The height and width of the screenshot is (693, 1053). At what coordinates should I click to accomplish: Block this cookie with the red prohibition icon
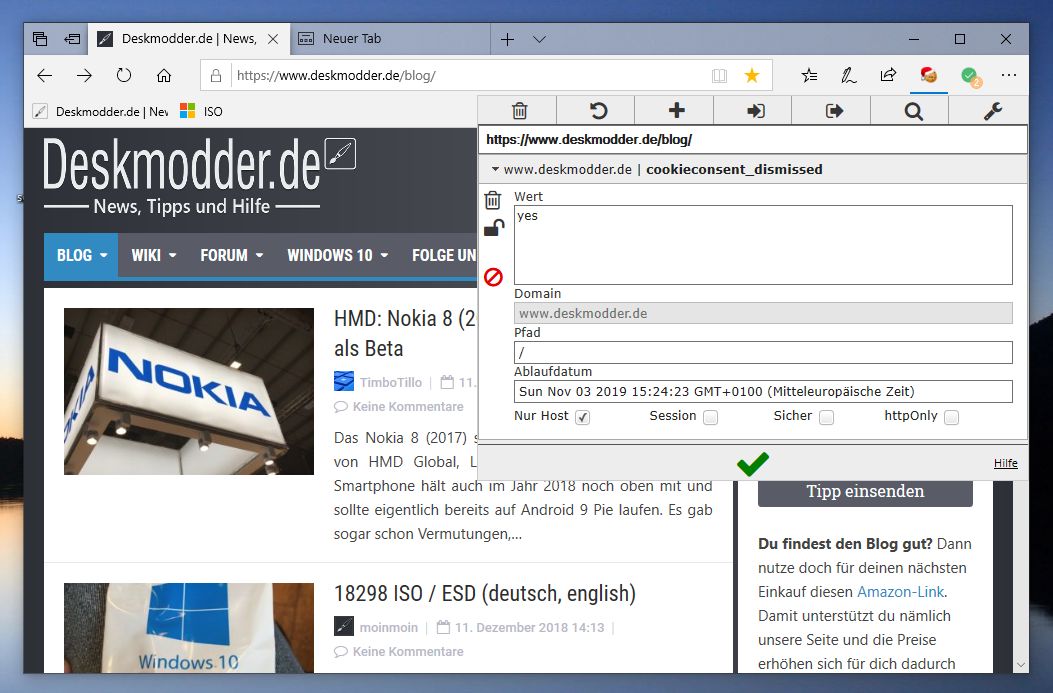(494, 277)
